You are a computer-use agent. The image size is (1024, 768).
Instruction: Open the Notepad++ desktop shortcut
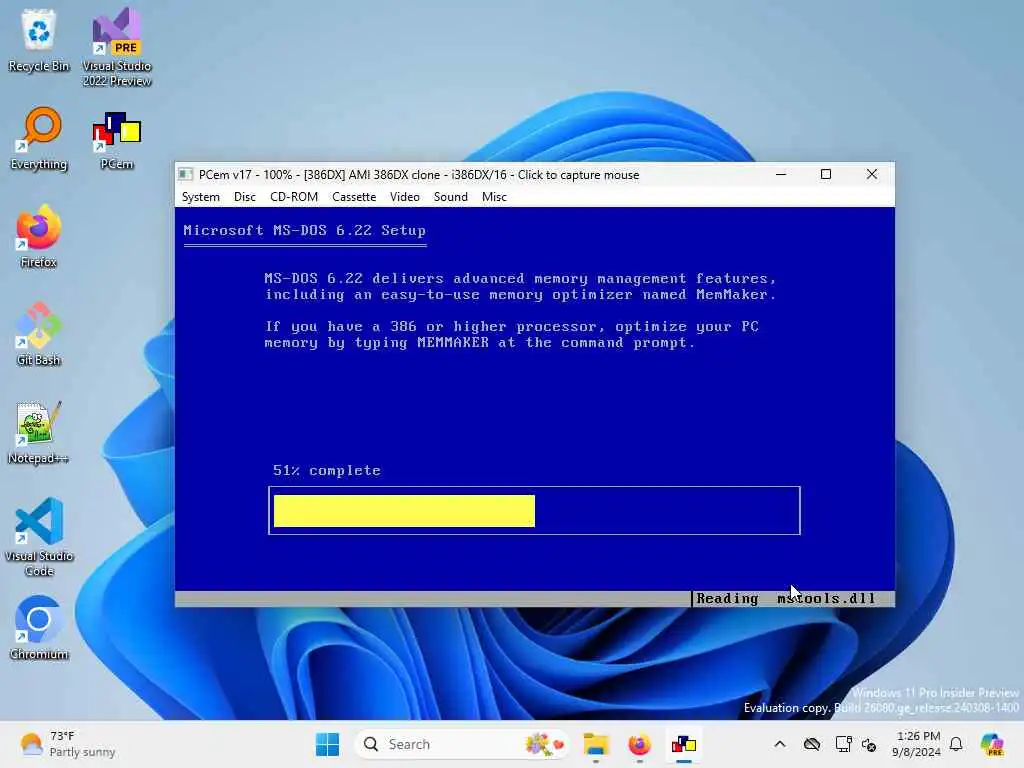39,432
